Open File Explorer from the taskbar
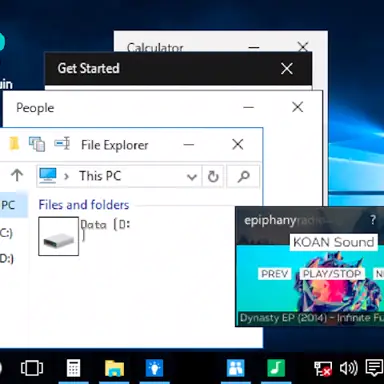The height and width of the screenshot is (384, 384). point(114,368)
